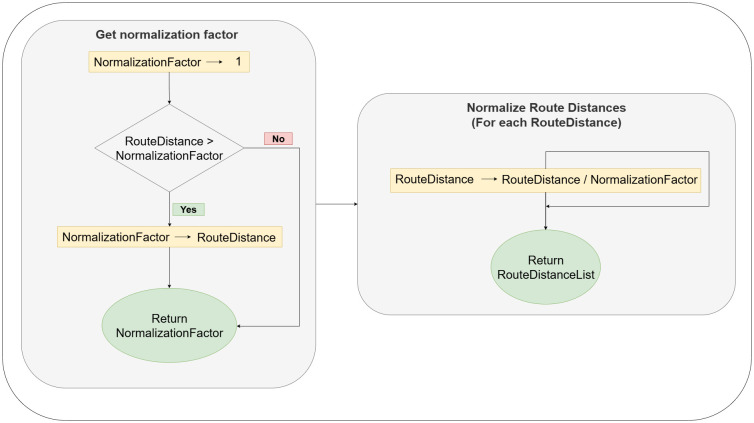Click the red 'No' label
Screen dimensions: 754x423
pyautogui.click(x=278, y=138)
